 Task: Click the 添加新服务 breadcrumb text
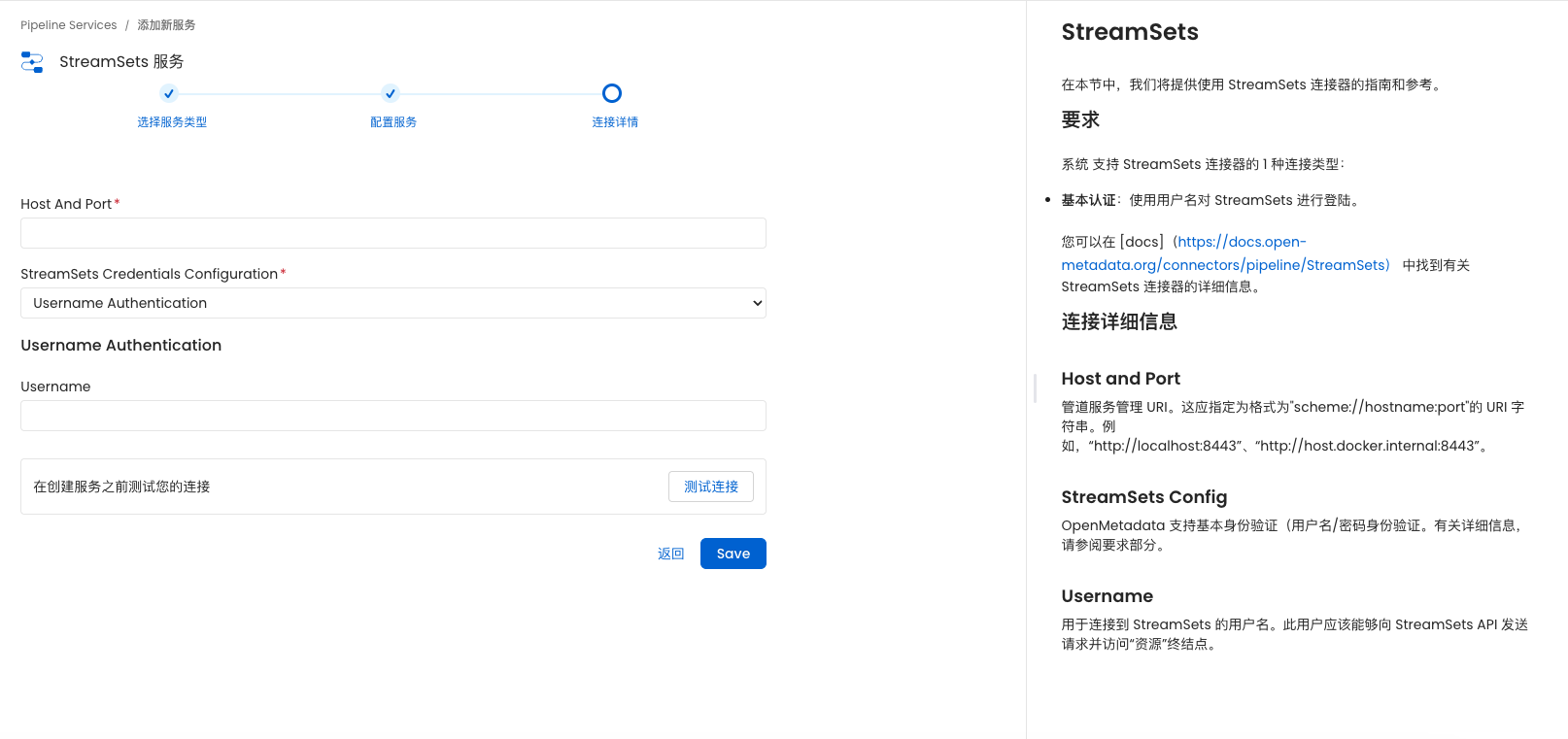[166, 25]
